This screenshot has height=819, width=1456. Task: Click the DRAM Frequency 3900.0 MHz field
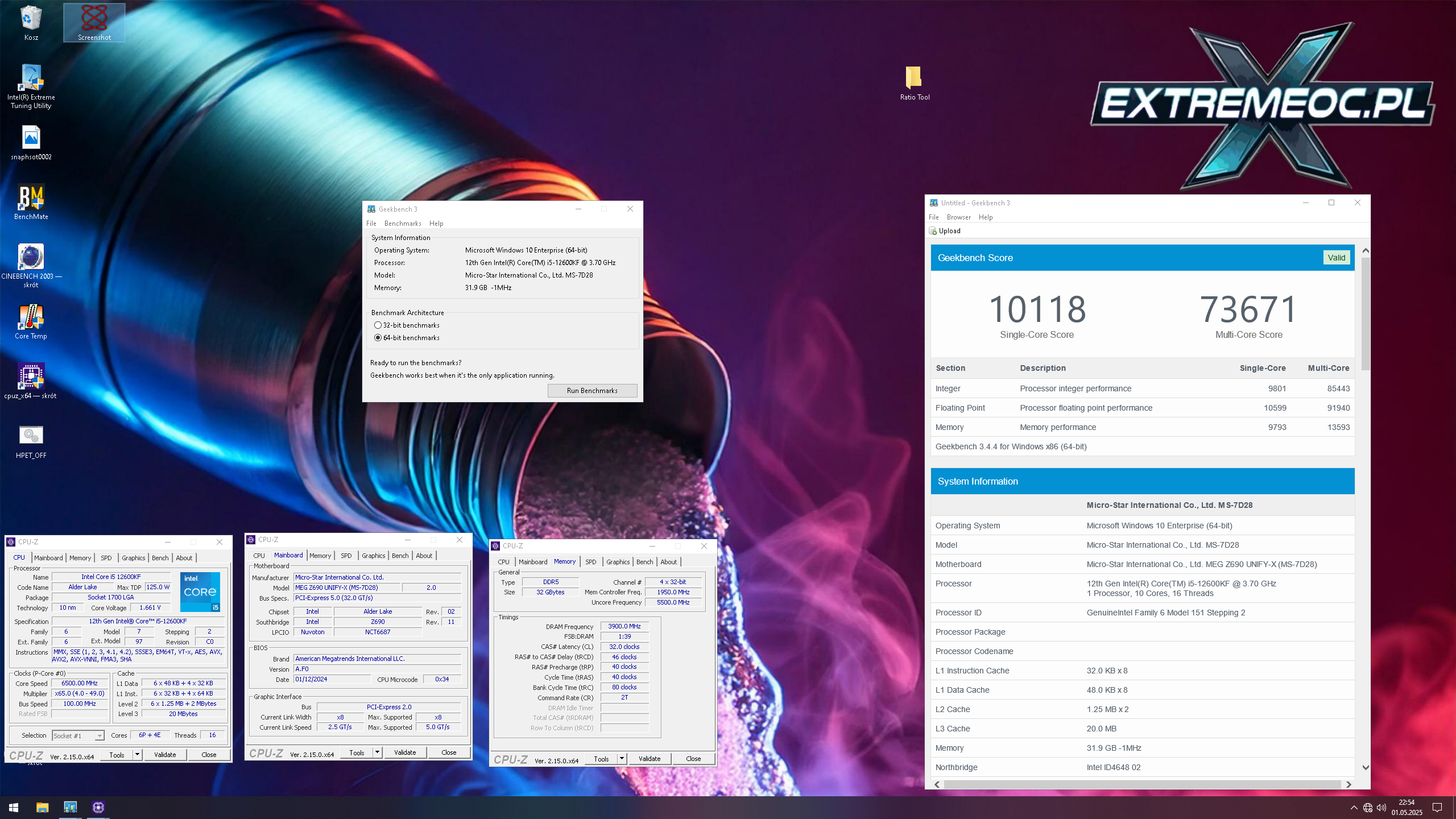pyautogui.click(x=624, y=626)
